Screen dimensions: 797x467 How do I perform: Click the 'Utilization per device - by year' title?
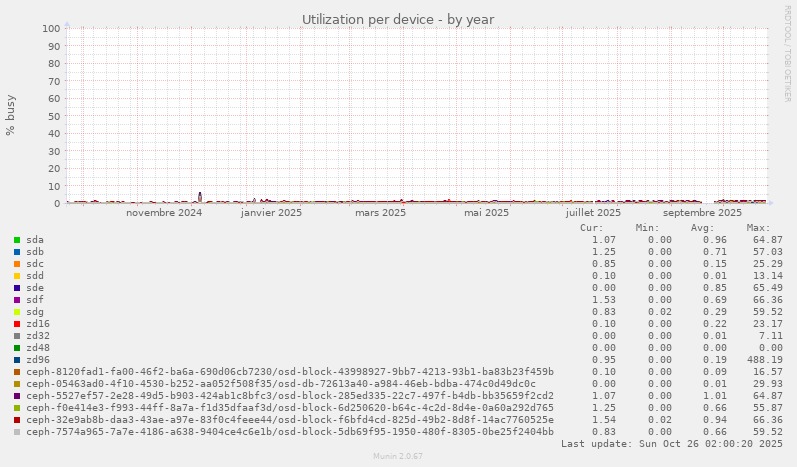tap(398, 19)
